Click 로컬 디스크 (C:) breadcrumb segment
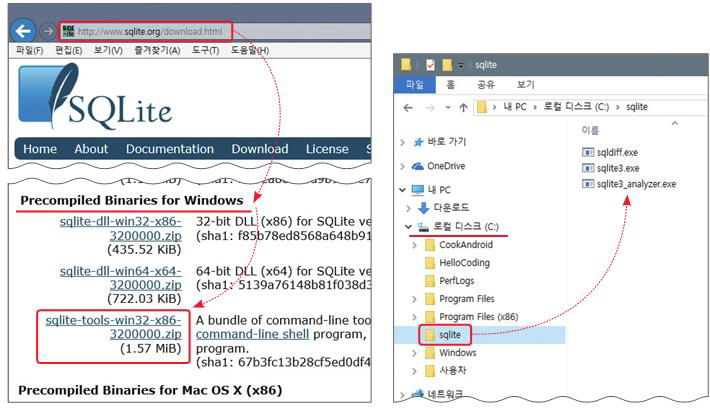The height and width of the screenshot is (416, 710). tap(576, 107)
